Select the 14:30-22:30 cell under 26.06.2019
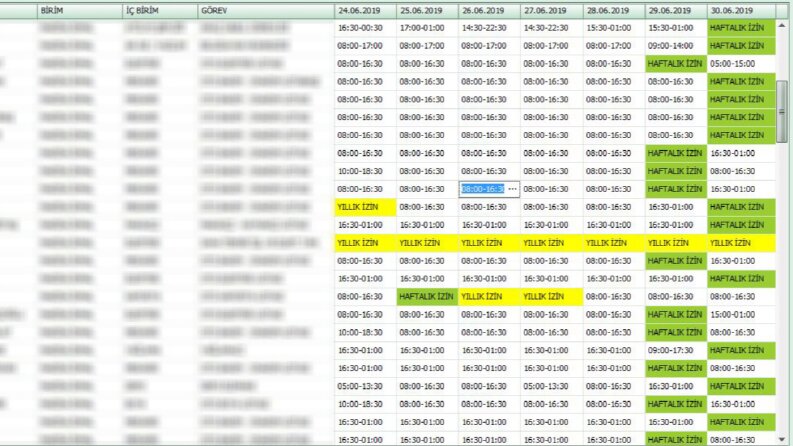Image resolution: width=793 pixels, height=446 pixels. [x=490, y=28]
